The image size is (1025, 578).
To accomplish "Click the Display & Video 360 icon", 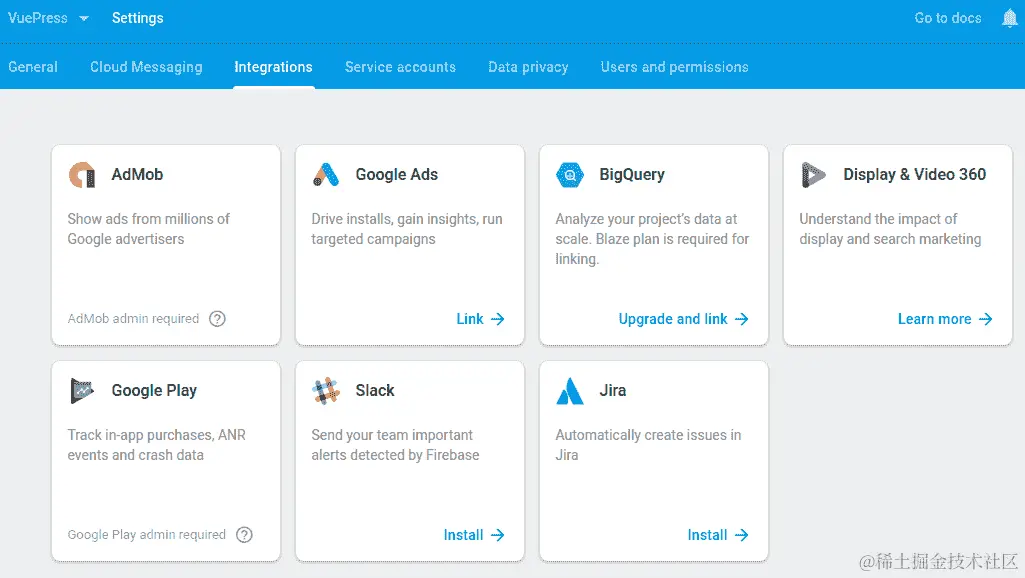I will [813, 175].
